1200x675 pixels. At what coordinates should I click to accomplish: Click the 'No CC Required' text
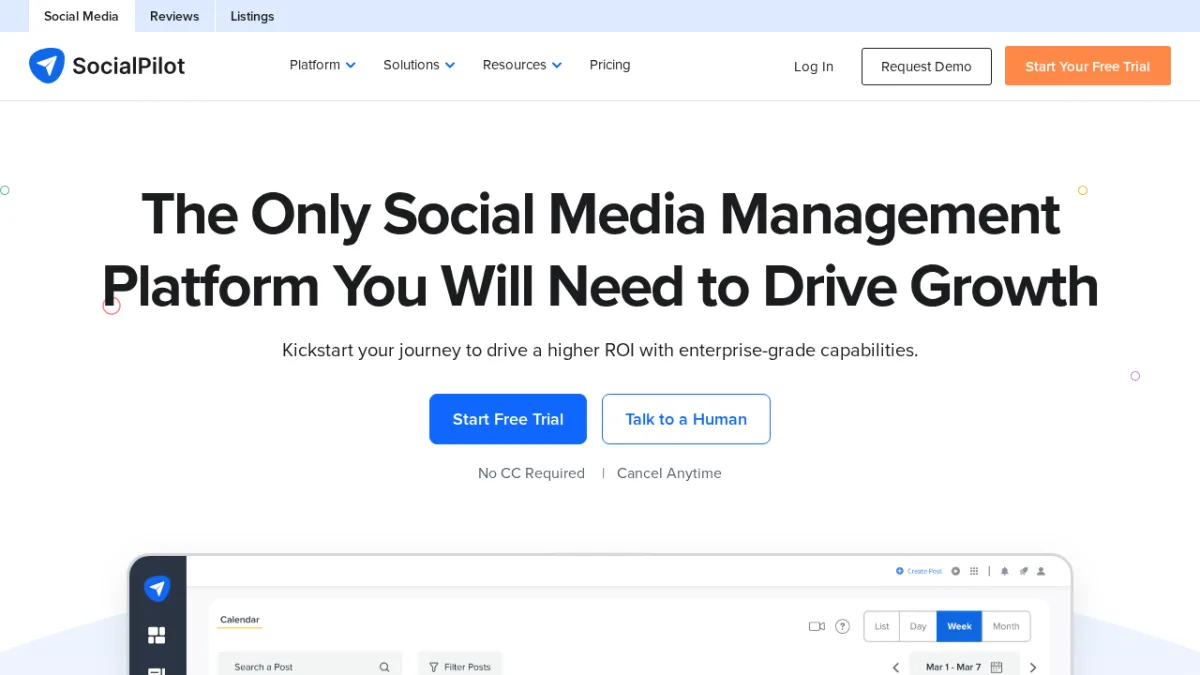click(531, 473)
